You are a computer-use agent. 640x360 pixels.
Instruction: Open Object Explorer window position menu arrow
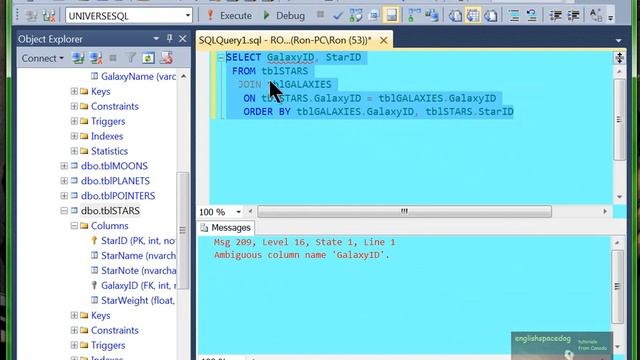click(x=156, y=39)
